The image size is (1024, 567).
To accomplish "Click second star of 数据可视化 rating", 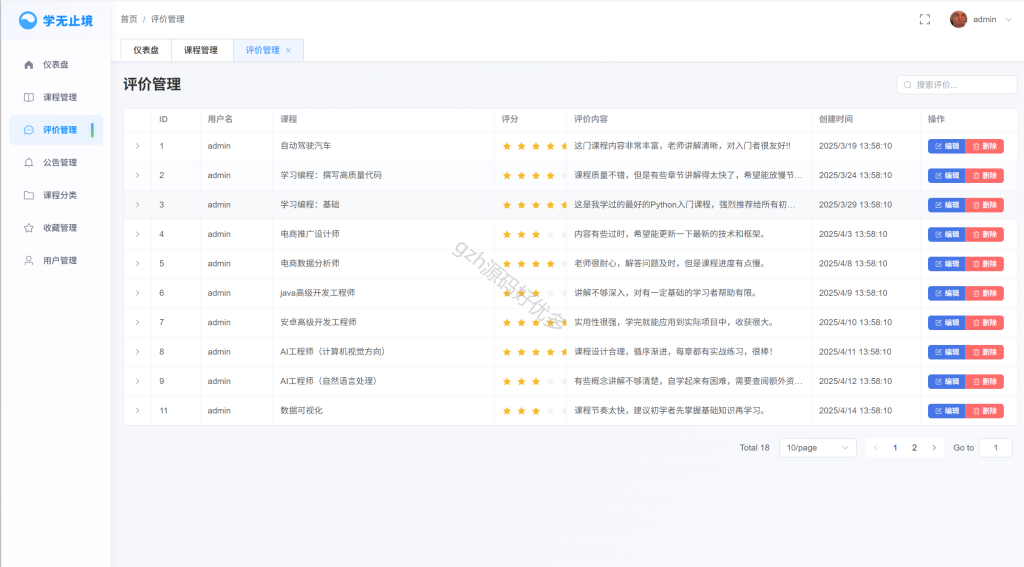I will click(521, 411).
